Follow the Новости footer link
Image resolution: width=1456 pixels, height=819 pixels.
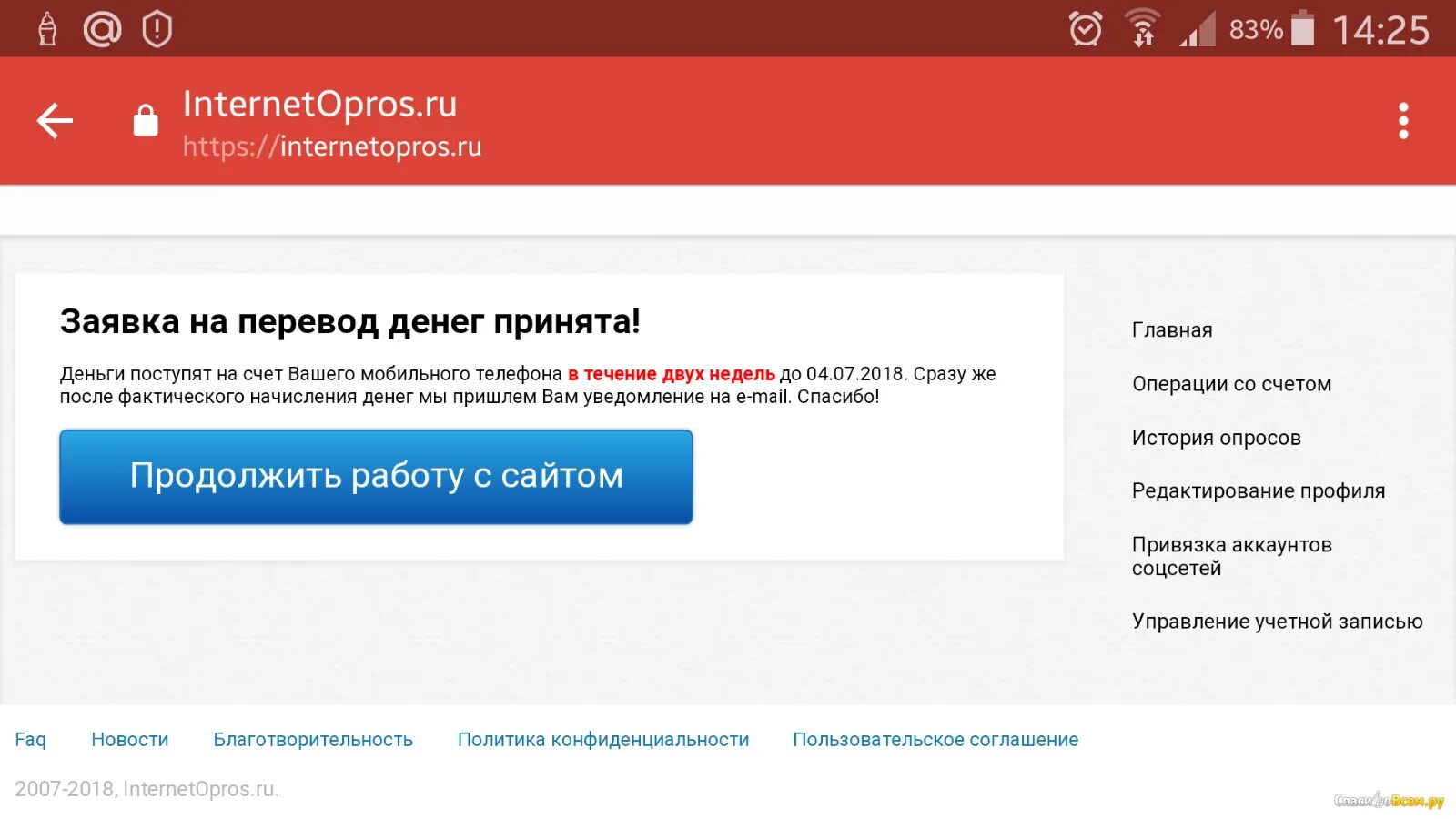tap(130, 740)
